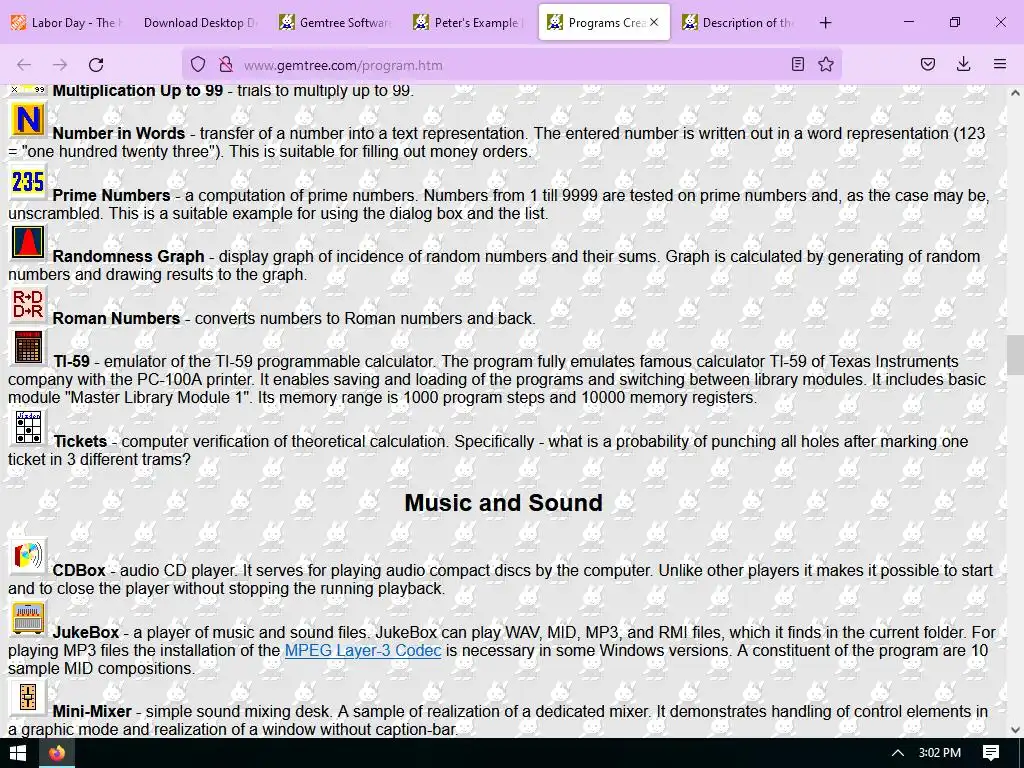Click the Number in Words program icon
The height and width of the screenshot is (768, 1024).
click(x=28, y=120)
